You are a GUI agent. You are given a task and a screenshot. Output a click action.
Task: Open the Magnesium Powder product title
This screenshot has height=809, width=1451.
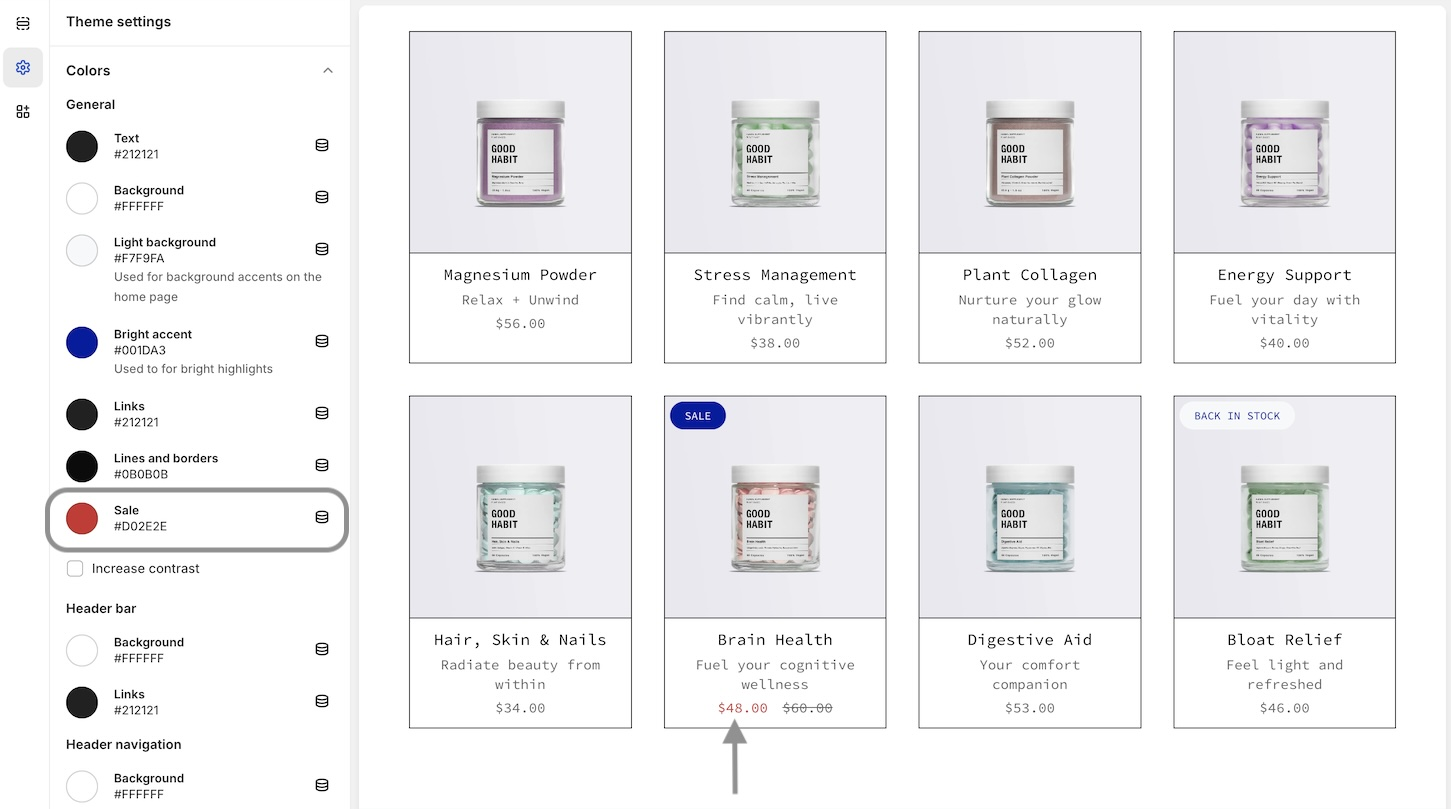[520, 275]
